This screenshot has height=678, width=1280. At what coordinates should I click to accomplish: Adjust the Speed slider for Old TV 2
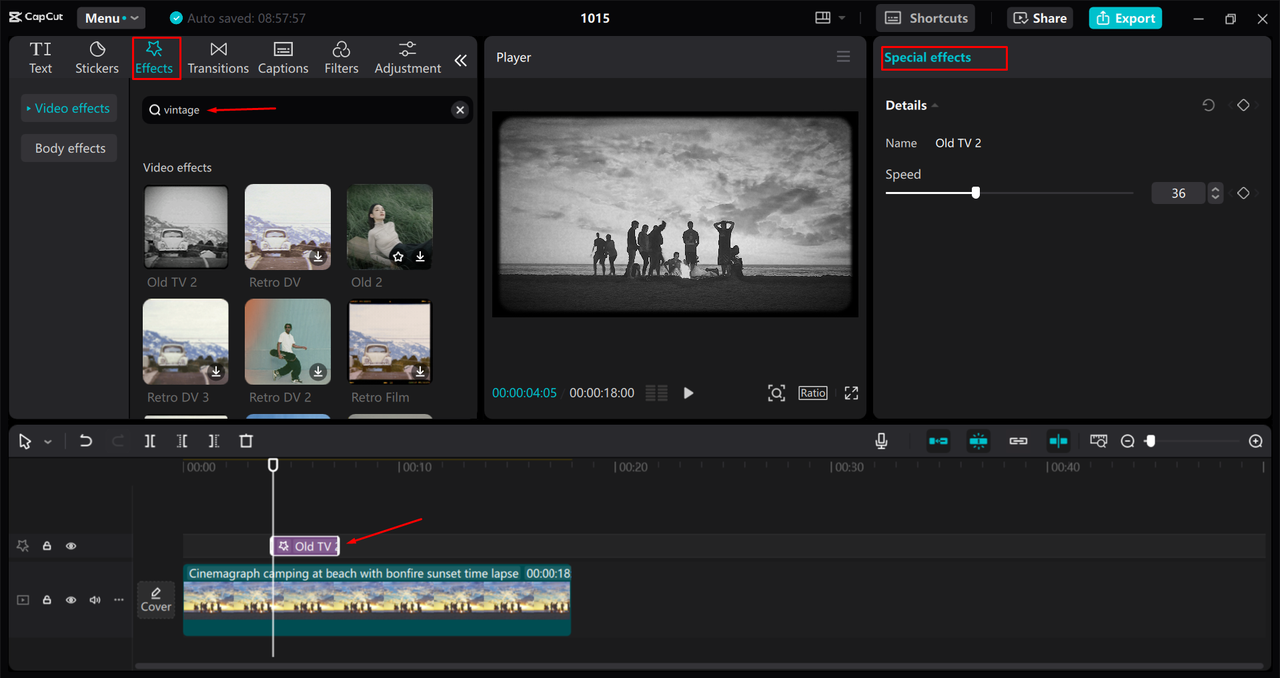pos(975,192)
